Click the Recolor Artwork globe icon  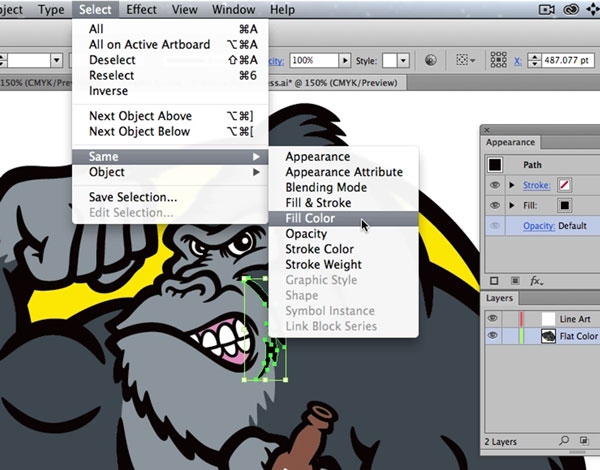(430, 61)
